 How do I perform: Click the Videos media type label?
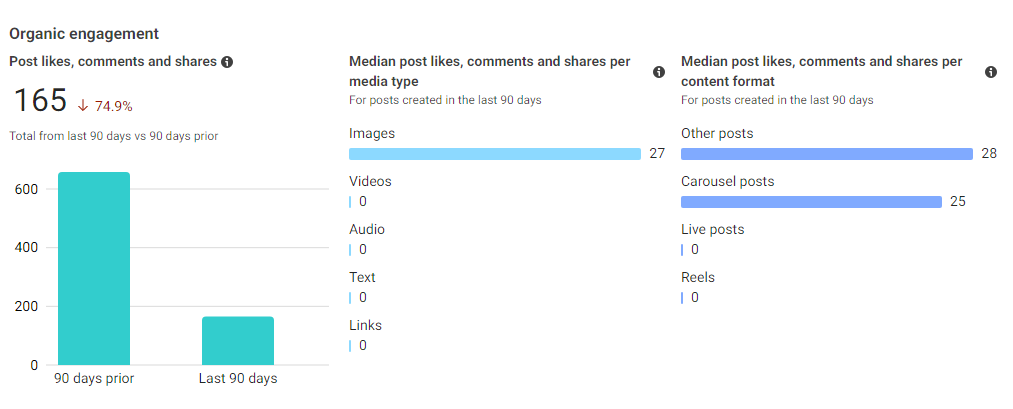click(370, 182)
